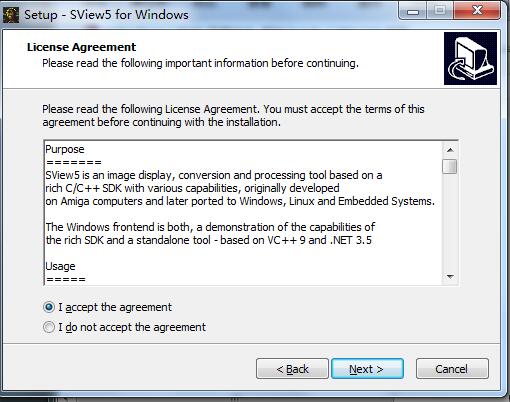Click the maximize button in title bar
Screen dimensions: 510x402
pos(440,11)
